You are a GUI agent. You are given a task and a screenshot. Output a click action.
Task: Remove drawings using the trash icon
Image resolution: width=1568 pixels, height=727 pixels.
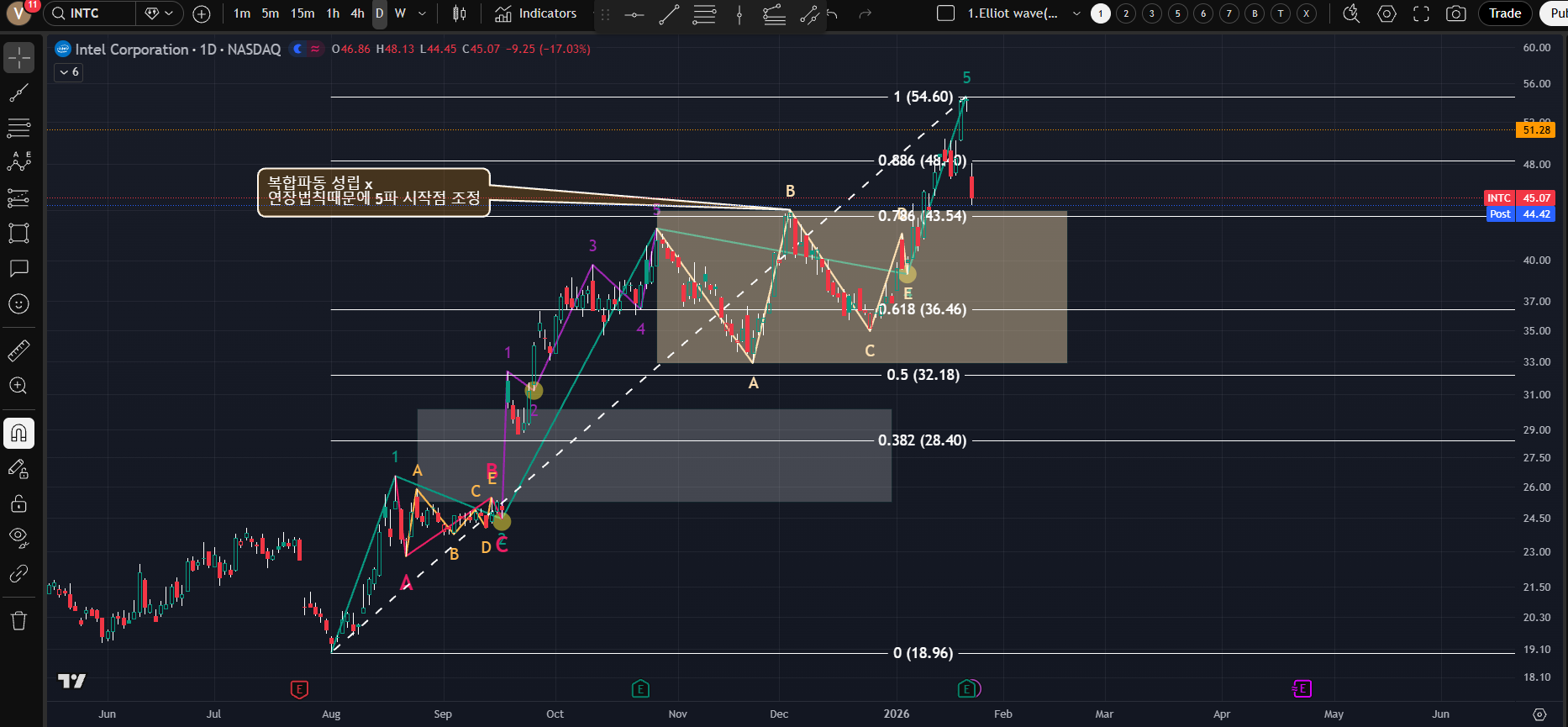click(x=18, y=621)
